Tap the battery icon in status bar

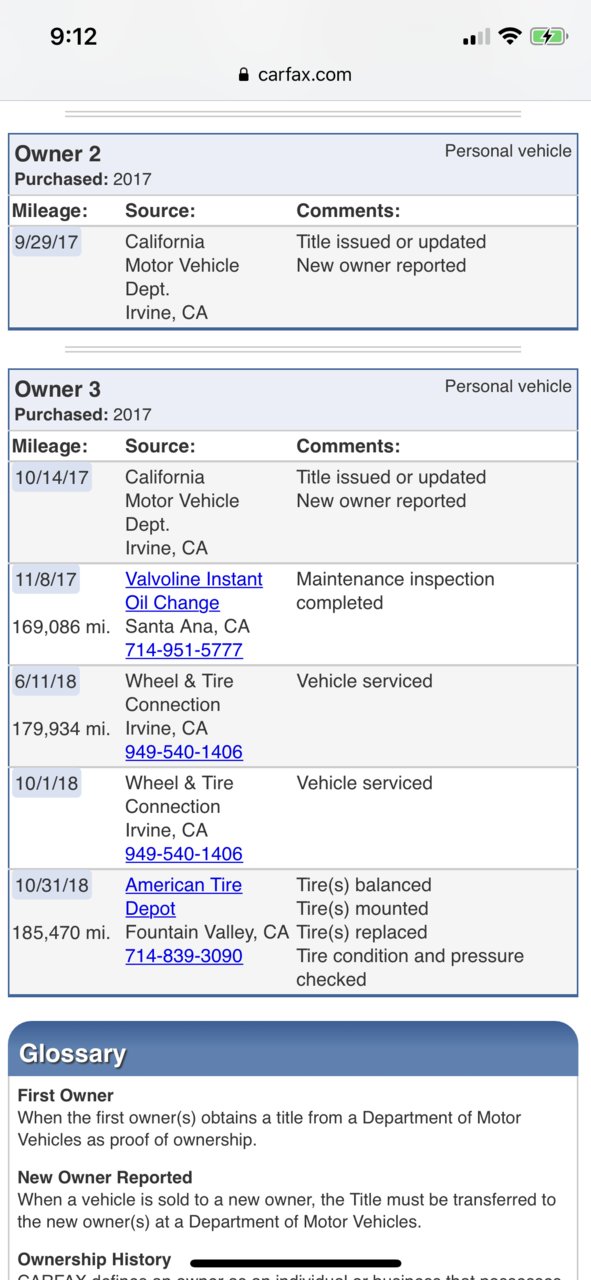pyautogui.click(x=549, y=37)
